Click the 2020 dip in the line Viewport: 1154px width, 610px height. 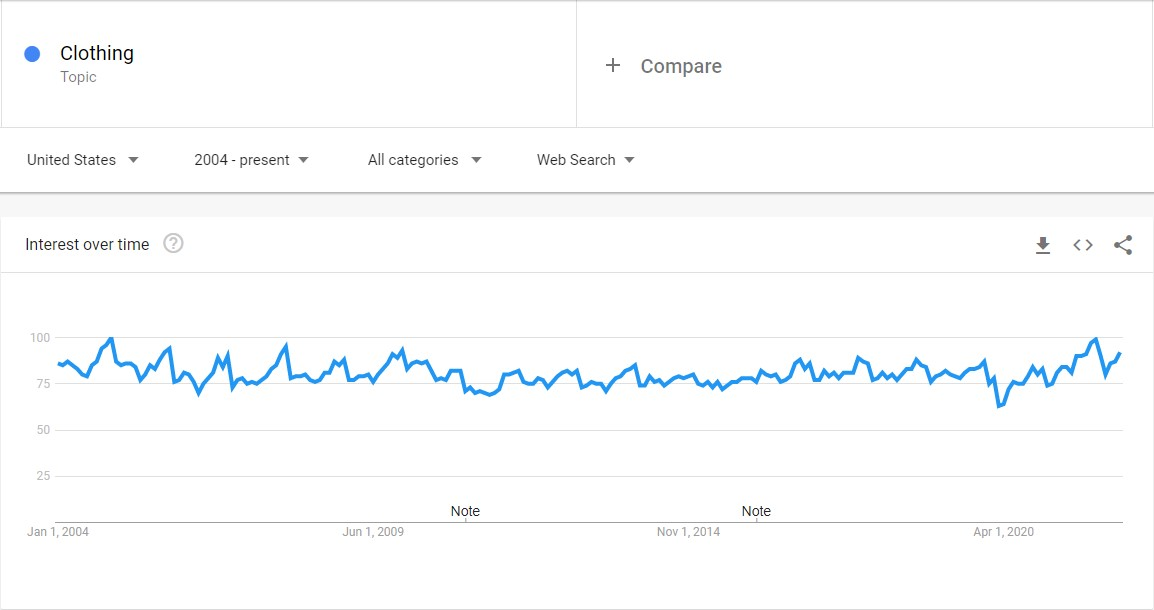pos(999,405)
